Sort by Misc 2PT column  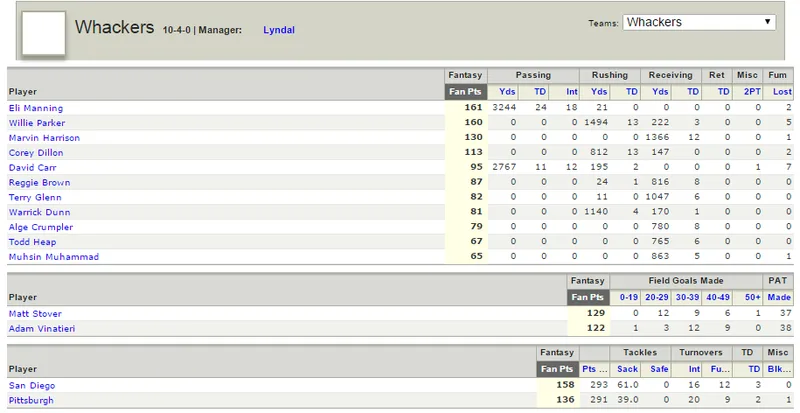pos(752,92)
